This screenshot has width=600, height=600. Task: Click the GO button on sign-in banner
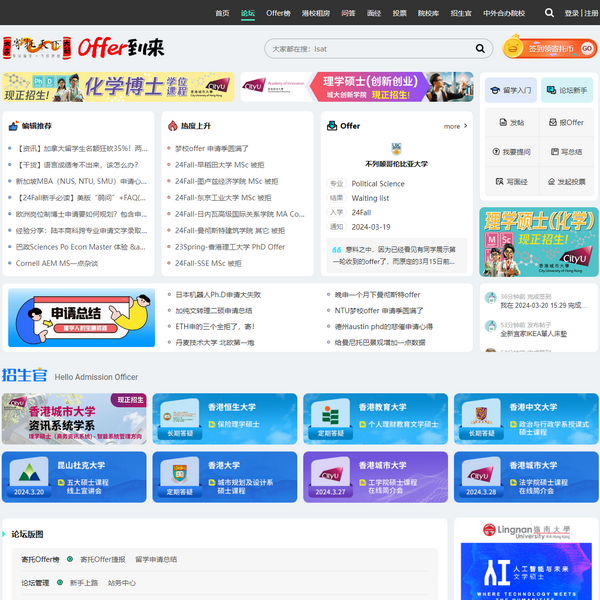tap(587, 48)
